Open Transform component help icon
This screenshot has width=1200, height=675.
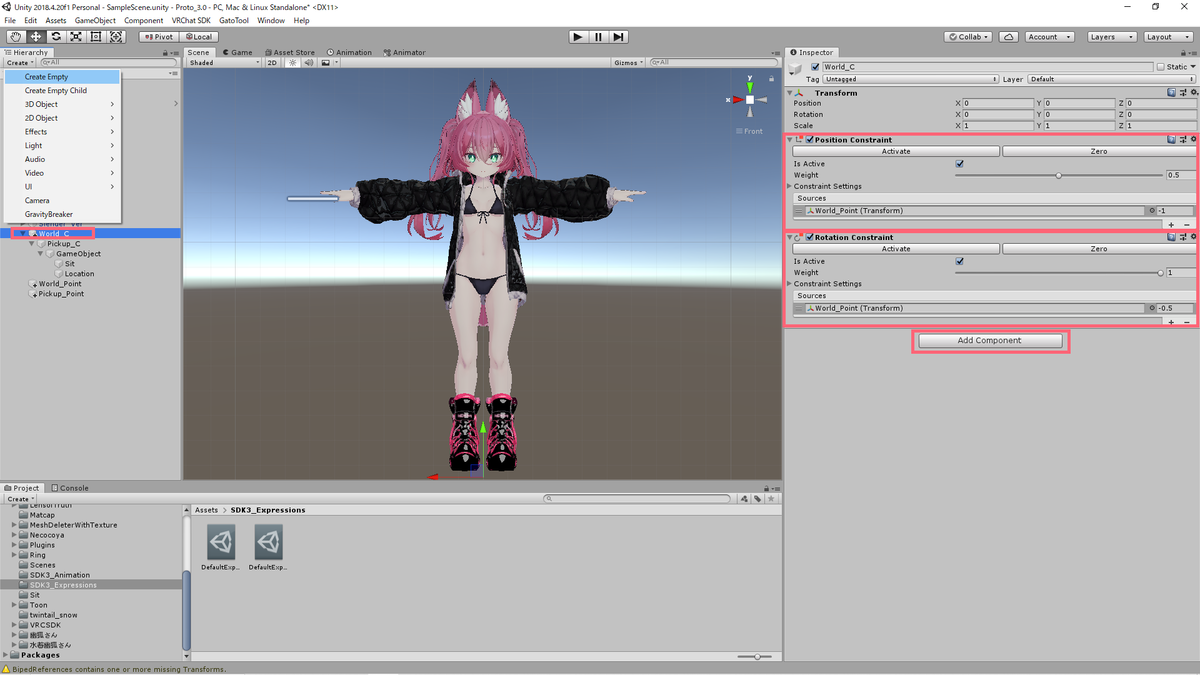click(x=1172, y=92)
